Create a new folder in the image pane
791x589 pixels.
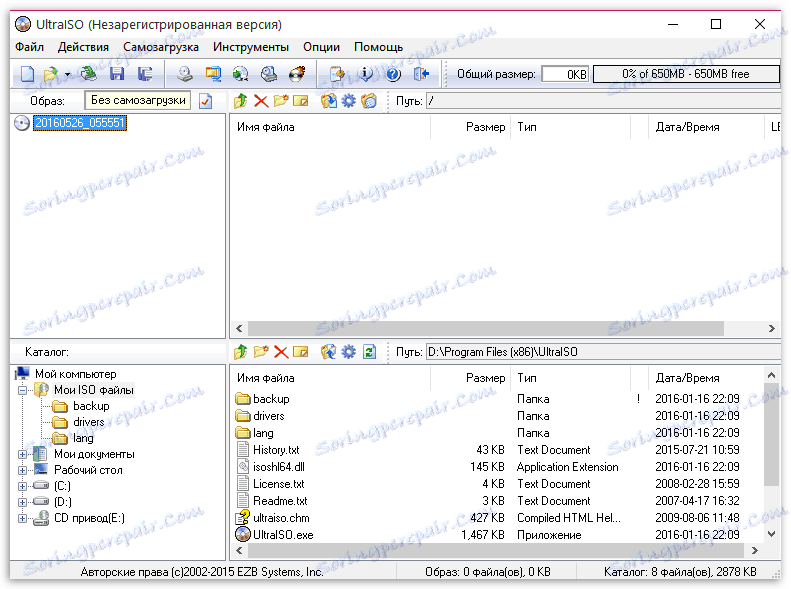point(281,100)
